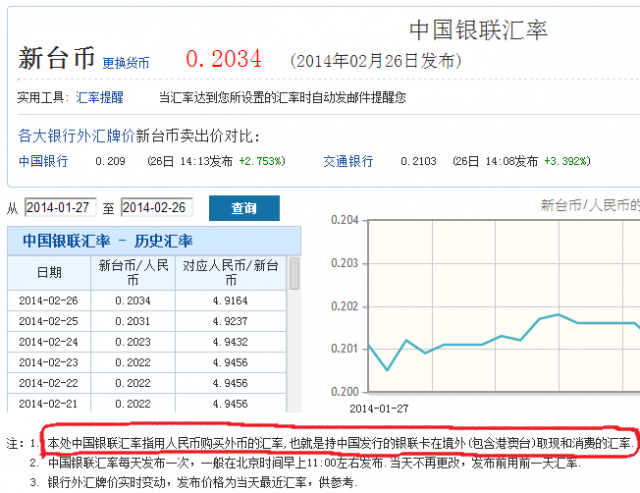The image size is (640, 493).
Task: Click the green +3.392% change value
Action: click(566, 161)
